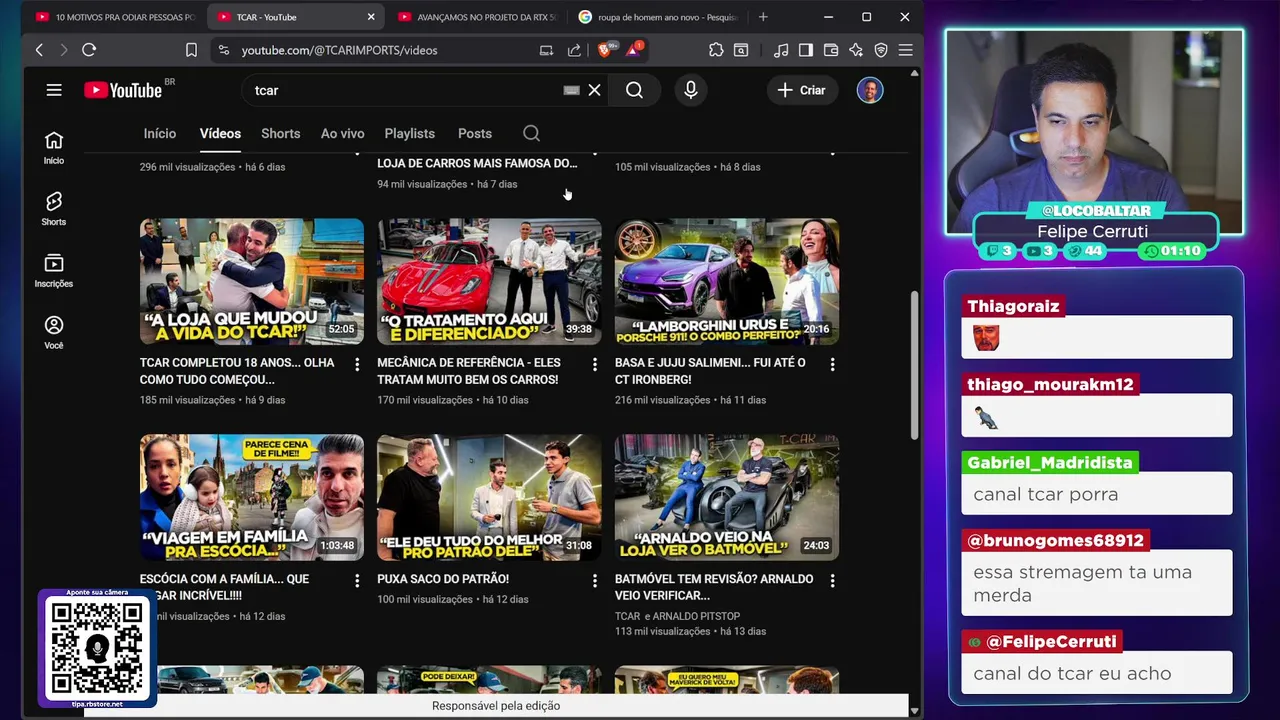1280x720 pixels.
Task: Open BATMÓVEL TEM REVISÃO video title
Action: point(714,587)
